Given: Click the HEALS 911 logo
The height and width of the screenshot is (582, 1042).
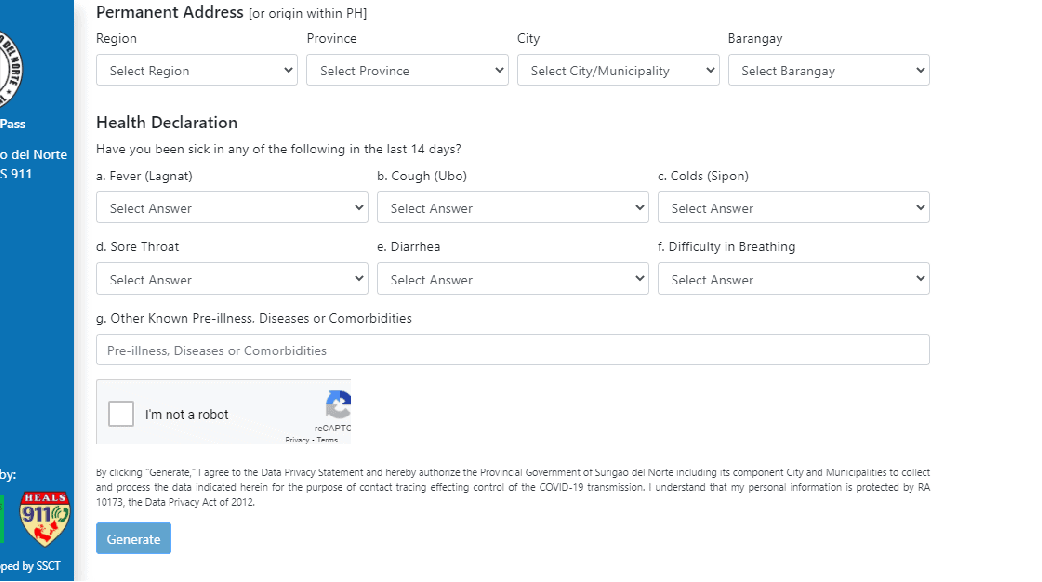Looking at the screenshot, I should coord(46,518).
